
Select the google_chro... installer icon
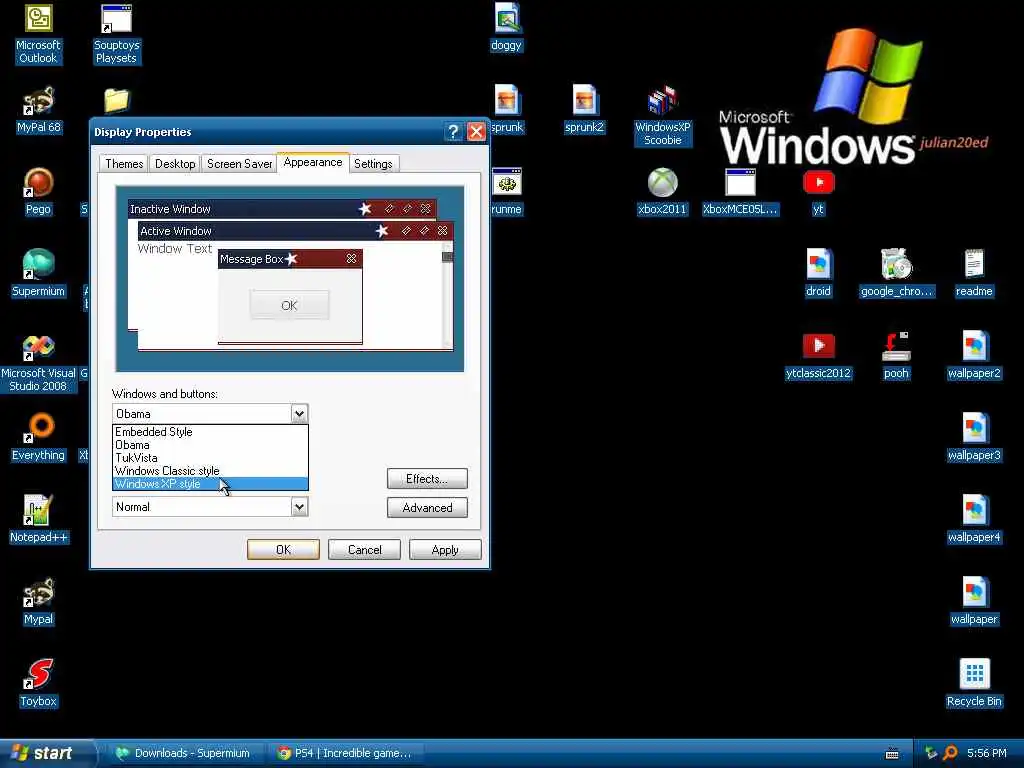(896, 274)
